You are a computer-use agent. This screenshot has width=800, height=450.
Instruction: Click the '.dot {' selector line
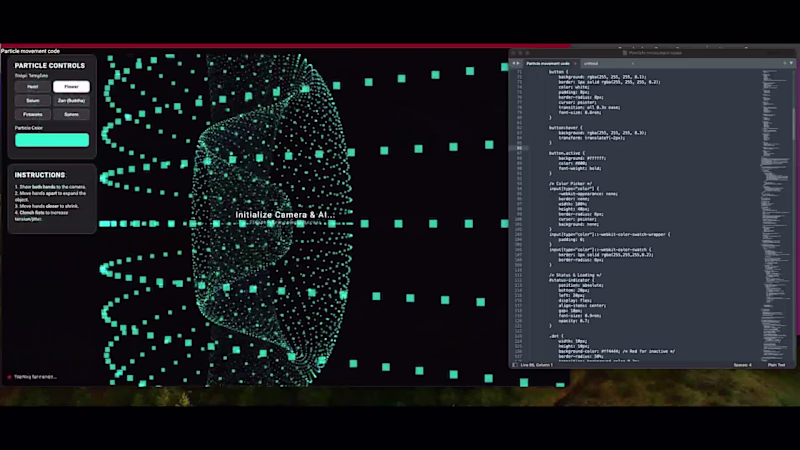click(556, 336)
